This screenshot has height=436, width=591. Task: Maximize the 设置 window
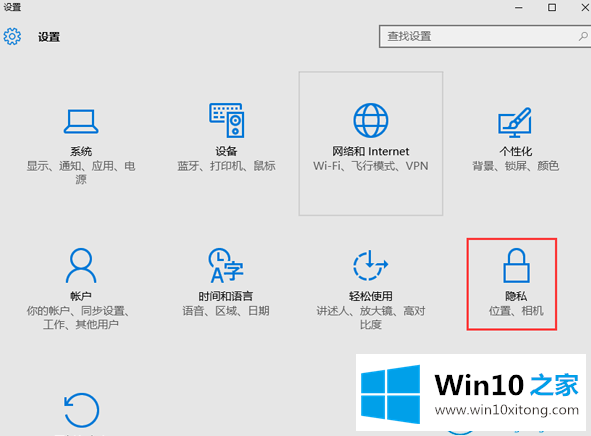552,8
